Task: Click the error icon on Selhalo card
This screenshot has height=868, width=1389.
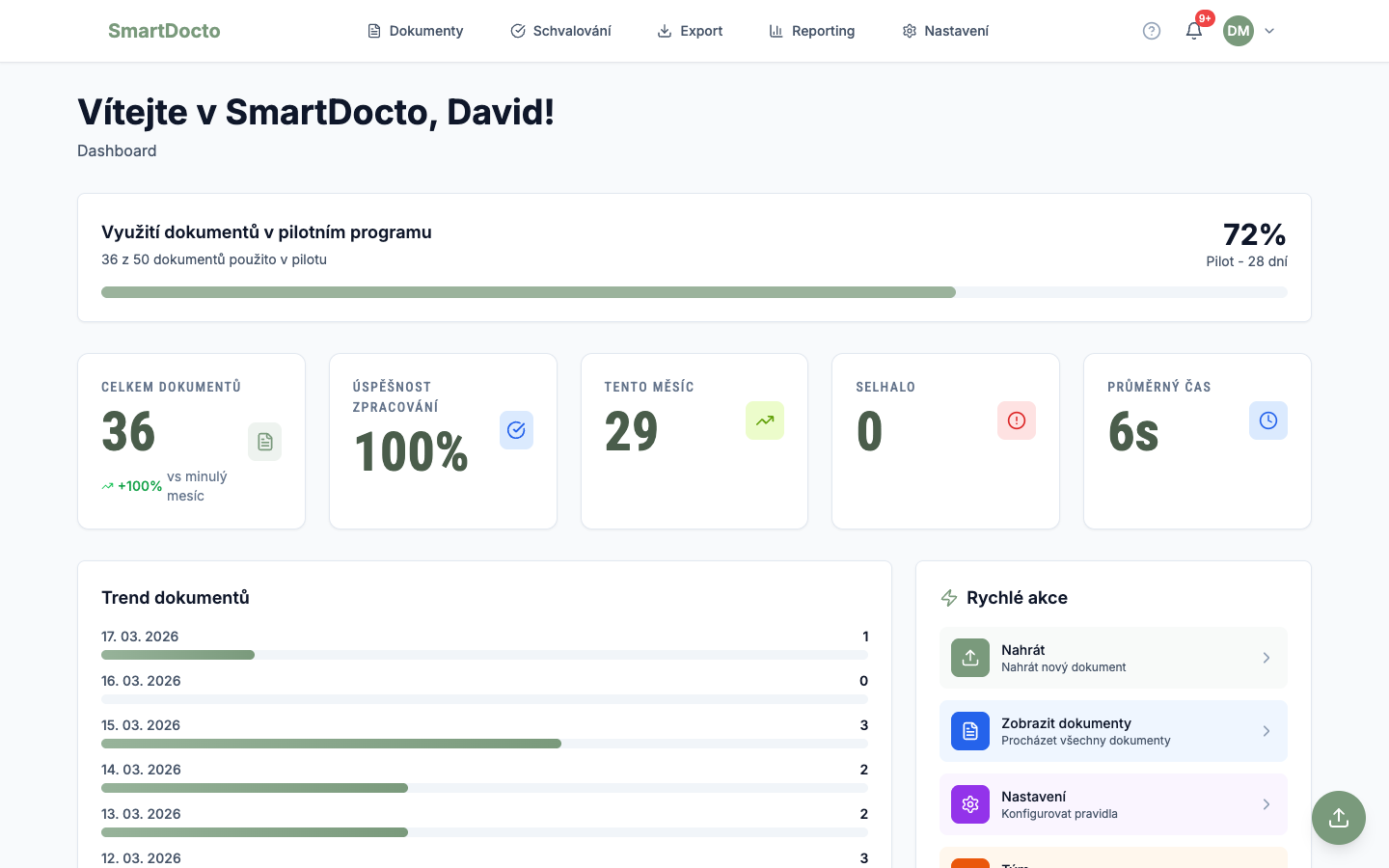Action: [1017, 420]
